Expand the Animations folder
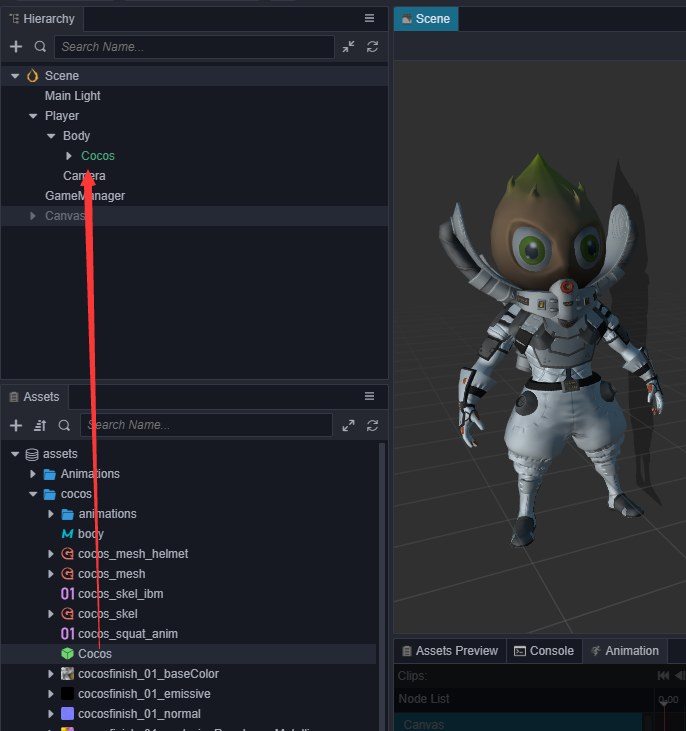686x731 pixels. [x=33, y=474]
